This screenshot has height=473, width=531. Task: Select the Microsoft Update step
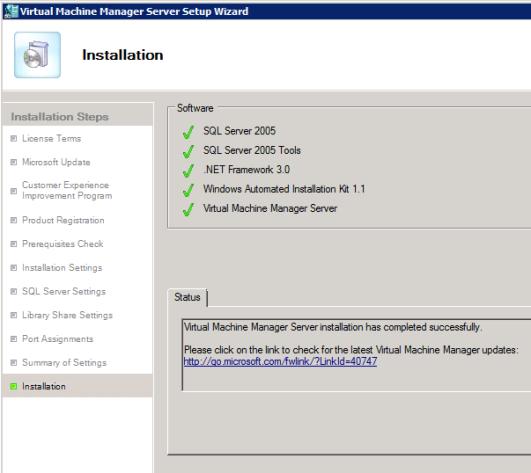56,162
